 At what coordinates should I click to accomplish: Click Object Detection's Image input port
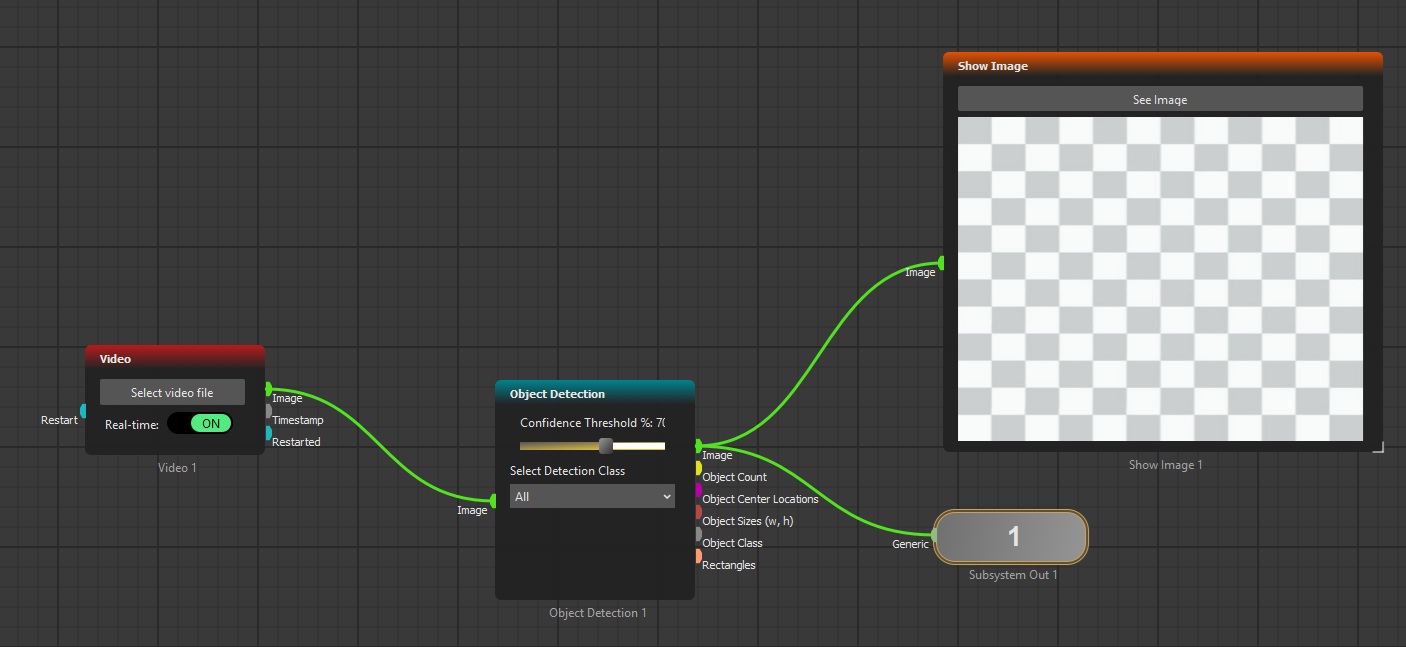point(493,501)
